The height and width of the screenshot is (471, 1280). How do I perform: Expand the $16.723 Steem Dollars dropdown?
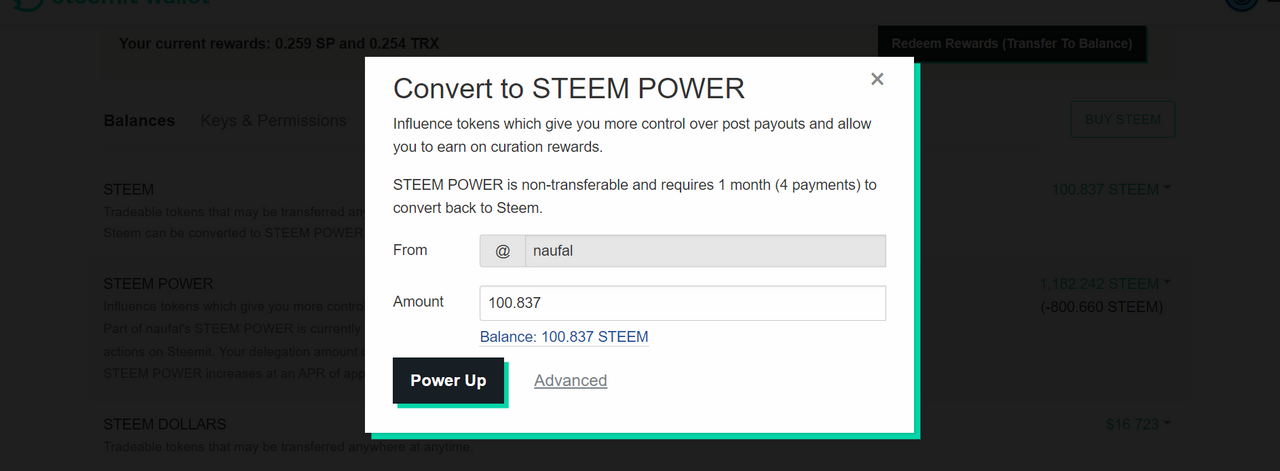point(1138,424)
